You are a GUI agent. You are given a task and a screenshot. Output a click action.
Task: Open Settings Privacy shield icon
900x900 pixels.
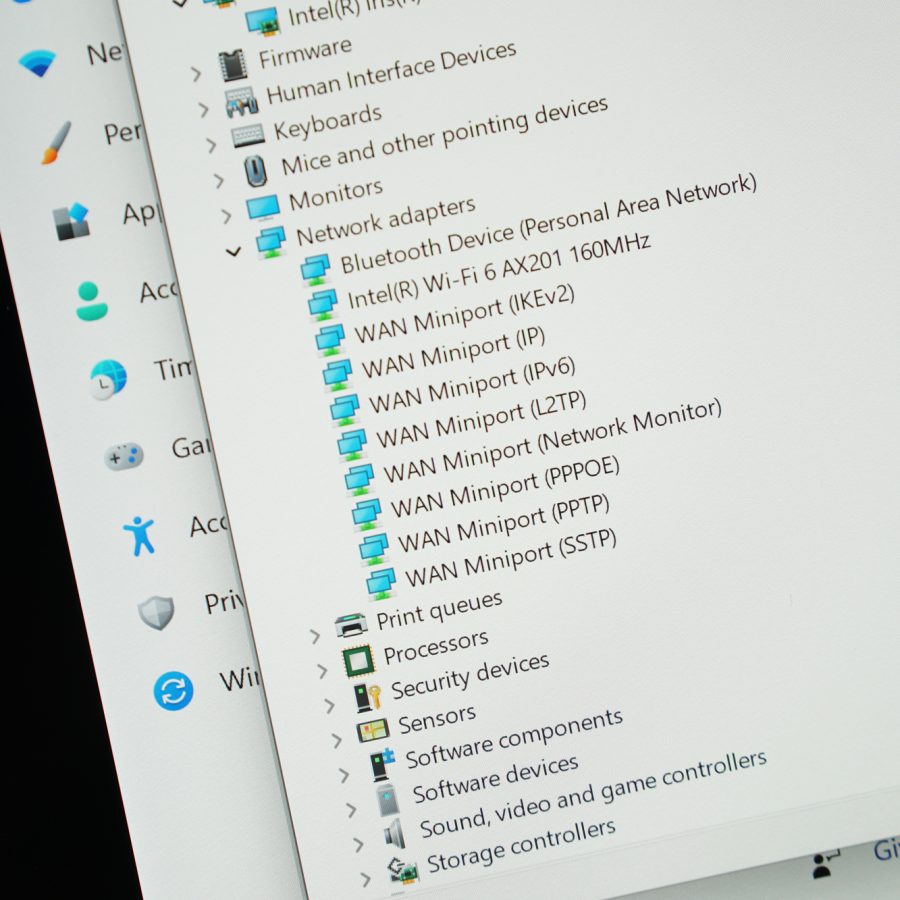click(x=156, y=612)
